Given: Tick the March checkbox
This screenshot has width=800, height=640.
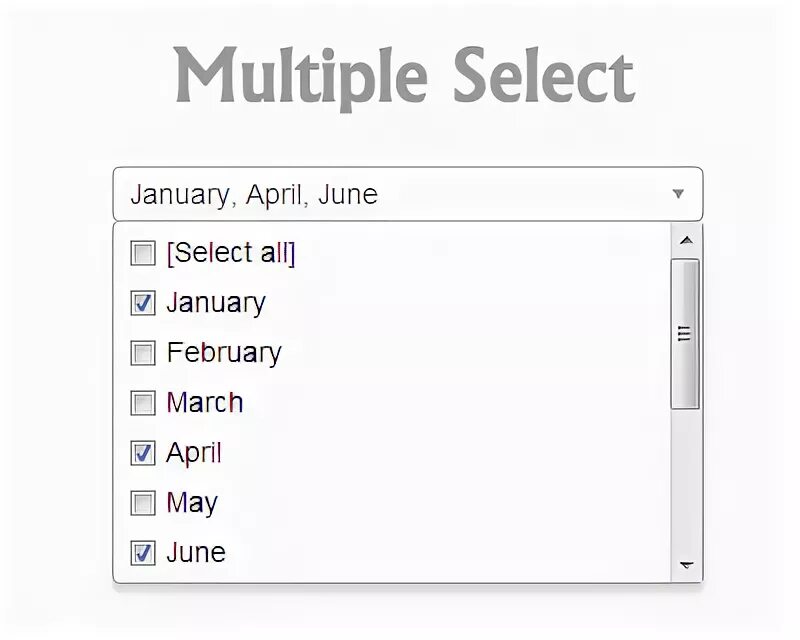Looking at the screenshot, I should [143, 403].
